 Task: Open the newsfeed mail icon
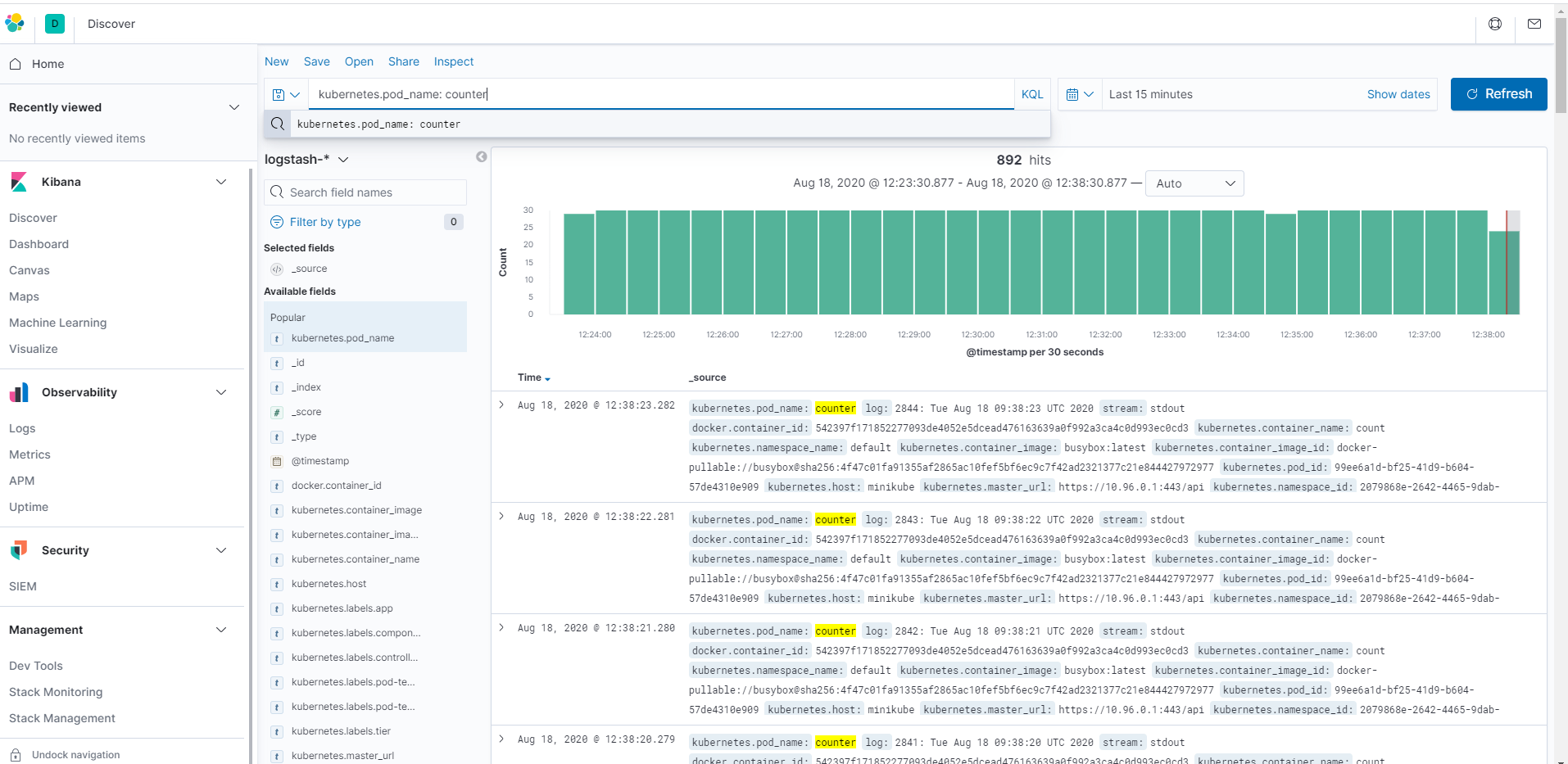tap(1534, 24)
